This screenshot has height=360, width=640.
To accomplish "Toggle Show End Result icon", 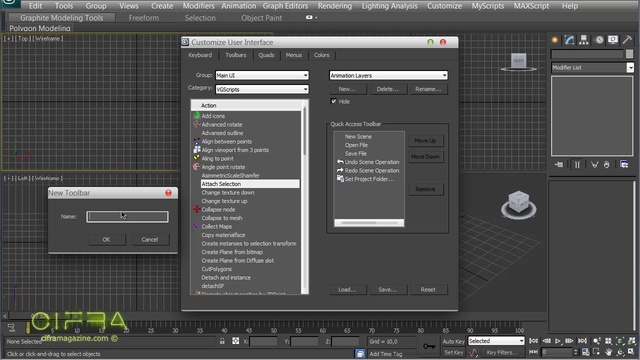I will click(x=577, y=164).
